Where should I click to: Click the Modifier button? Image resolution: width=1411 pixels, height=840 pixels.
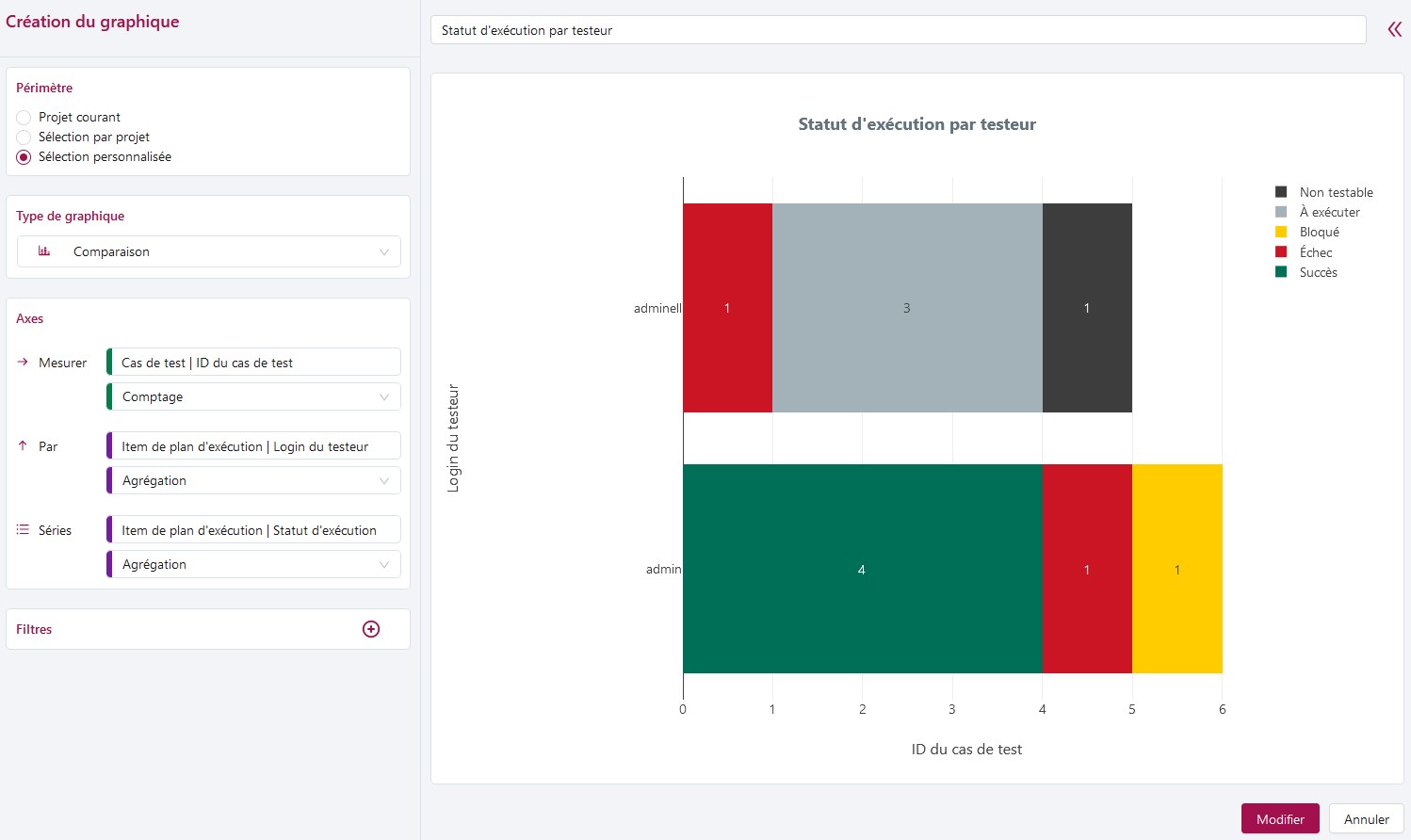[x=1279, y=819]
